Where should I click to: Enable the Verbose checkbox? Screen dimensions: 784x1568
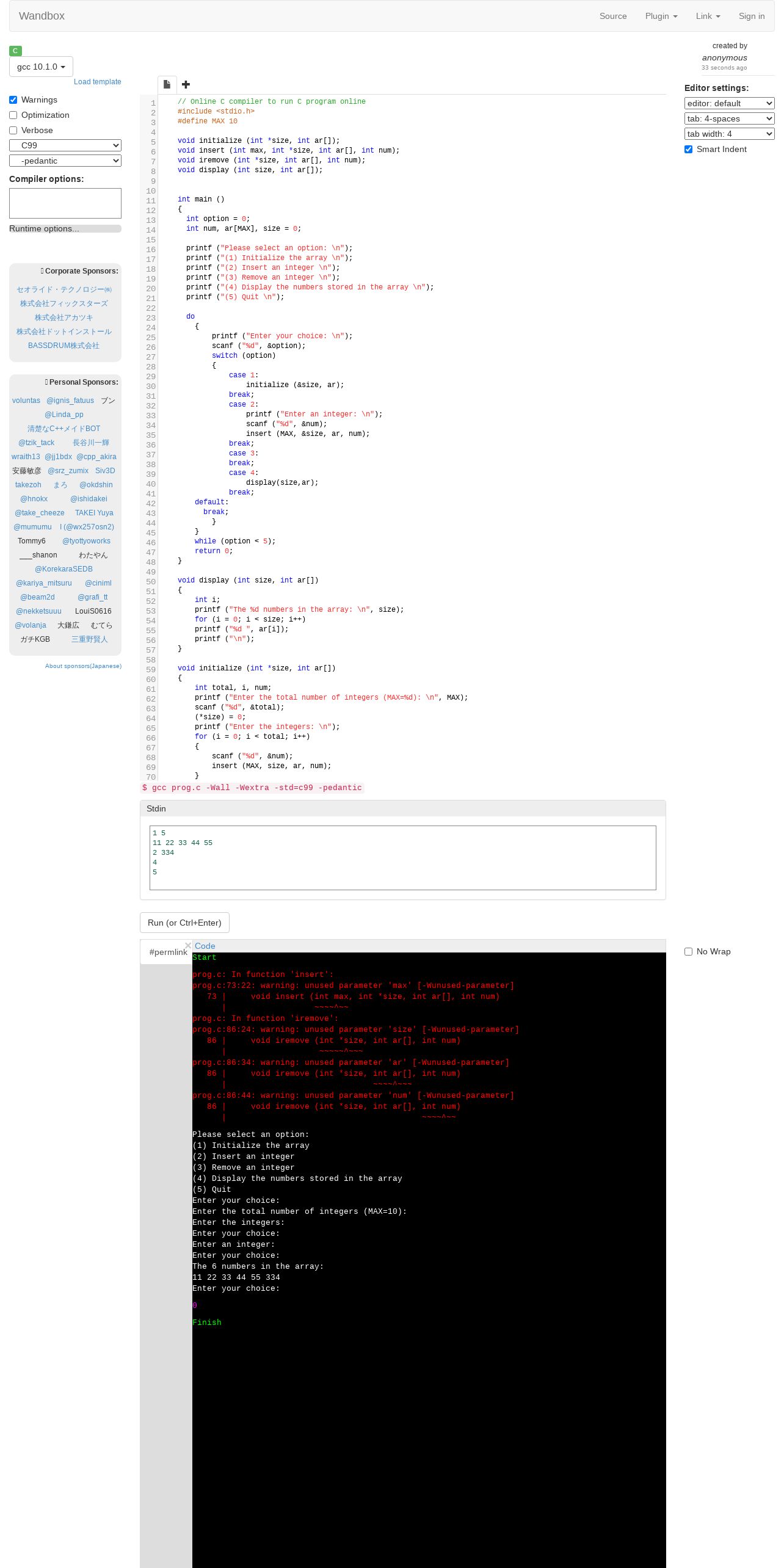coord(13,130)
